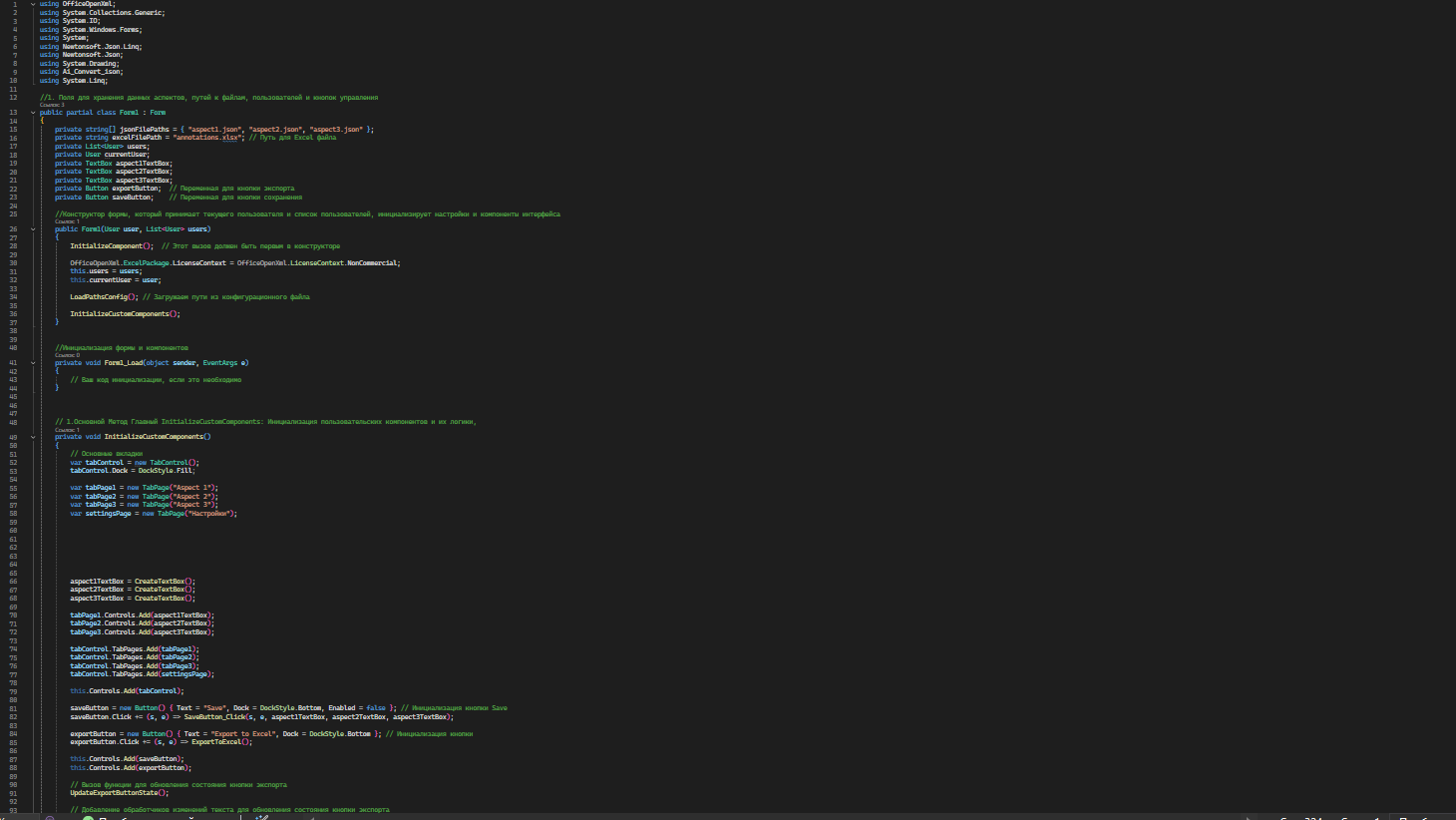
Task: Click the "Настройки" string literal
Action: click(x=208, y=514)
